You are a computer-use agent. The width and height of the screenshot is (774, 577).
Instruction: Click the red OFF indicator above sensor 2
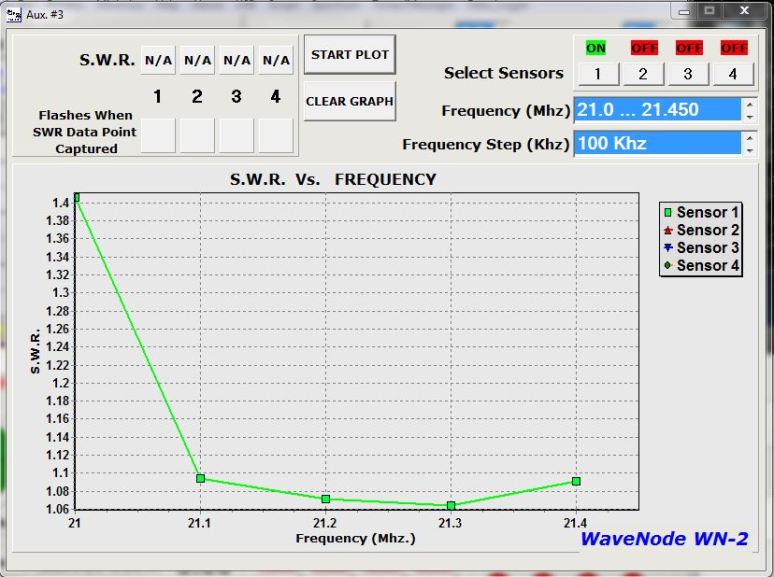click(644, 48)
